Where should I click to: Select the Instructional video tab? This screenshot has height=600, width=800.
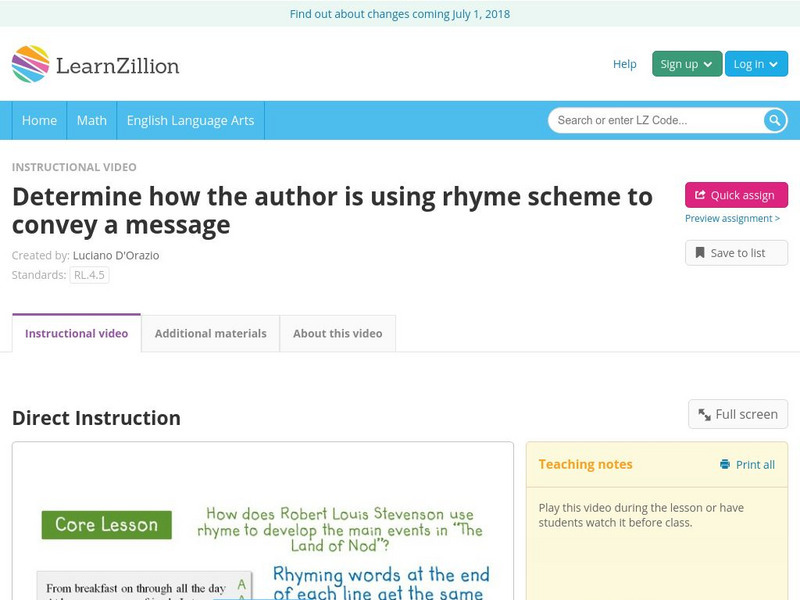point(77,333)
